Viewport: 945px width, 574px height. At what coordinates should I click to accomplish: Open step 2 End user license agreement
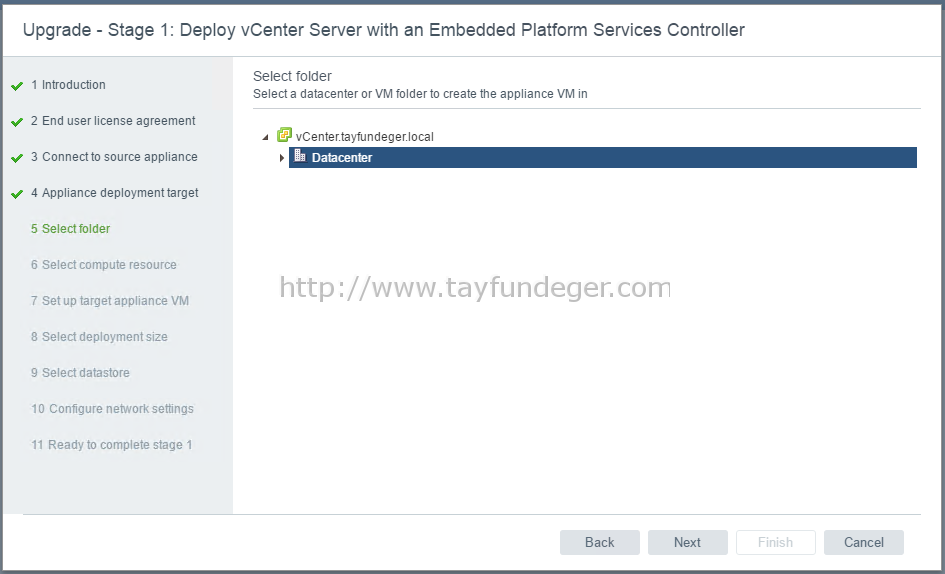113,121
